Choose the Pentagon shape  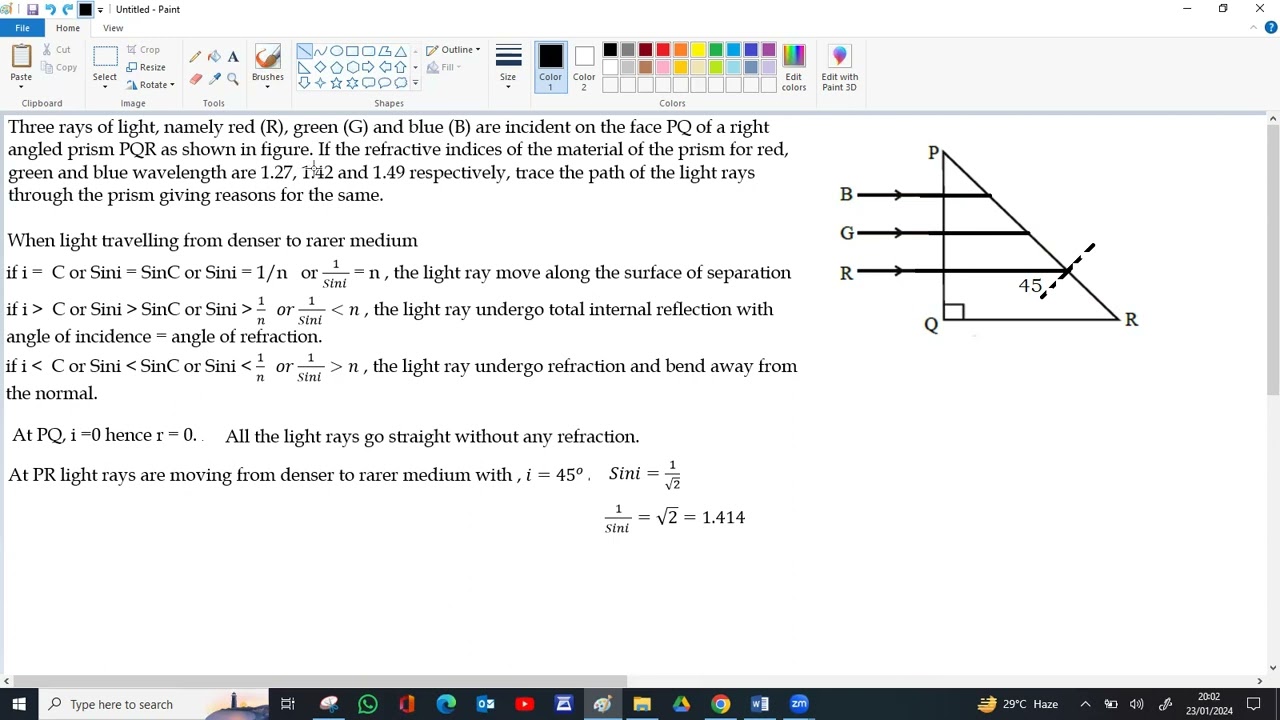tap(336, 67)
